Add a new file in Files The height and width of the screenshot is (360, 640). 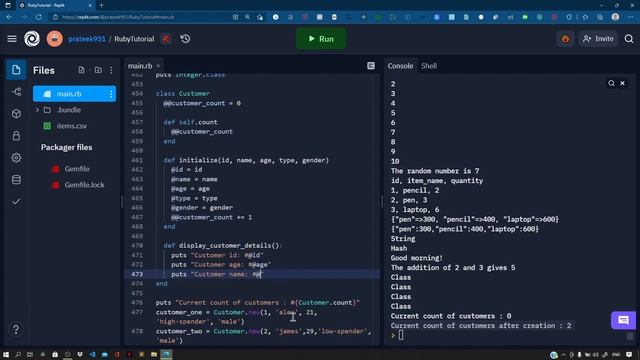point(82,70)
